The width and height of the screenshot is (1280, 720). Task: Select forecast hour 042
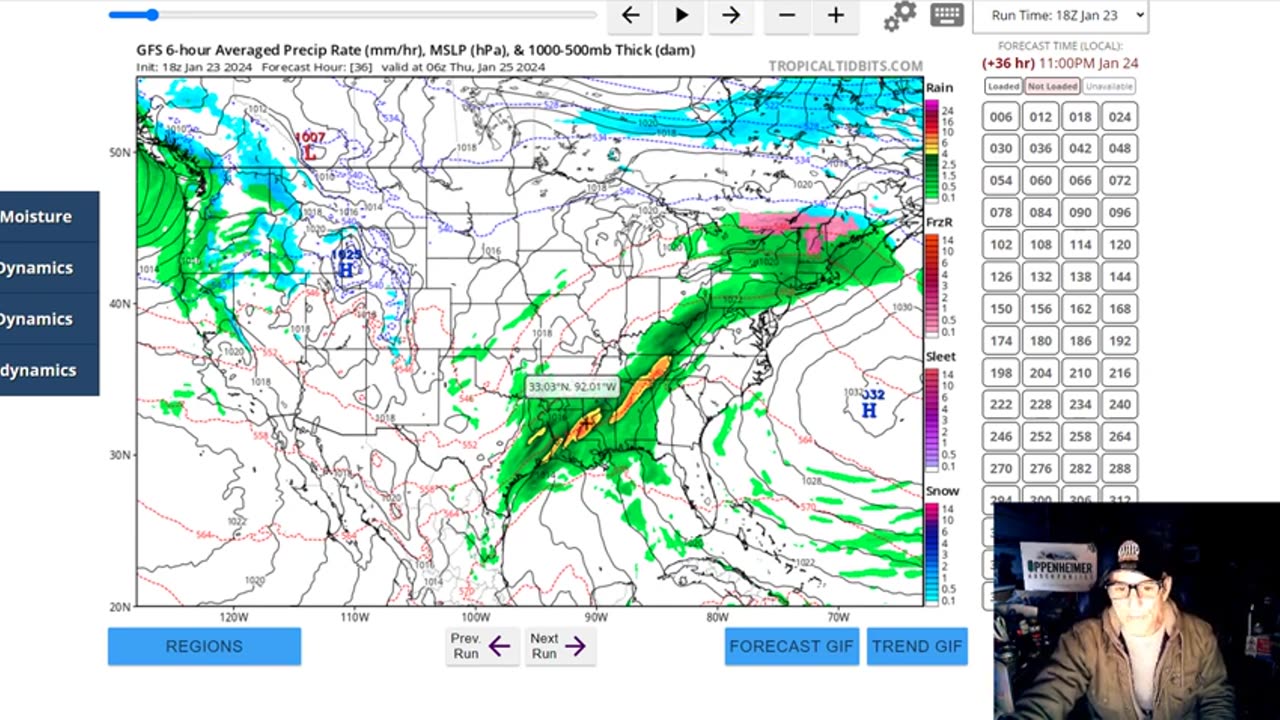pyautogui.click(x=1080, y=149)
